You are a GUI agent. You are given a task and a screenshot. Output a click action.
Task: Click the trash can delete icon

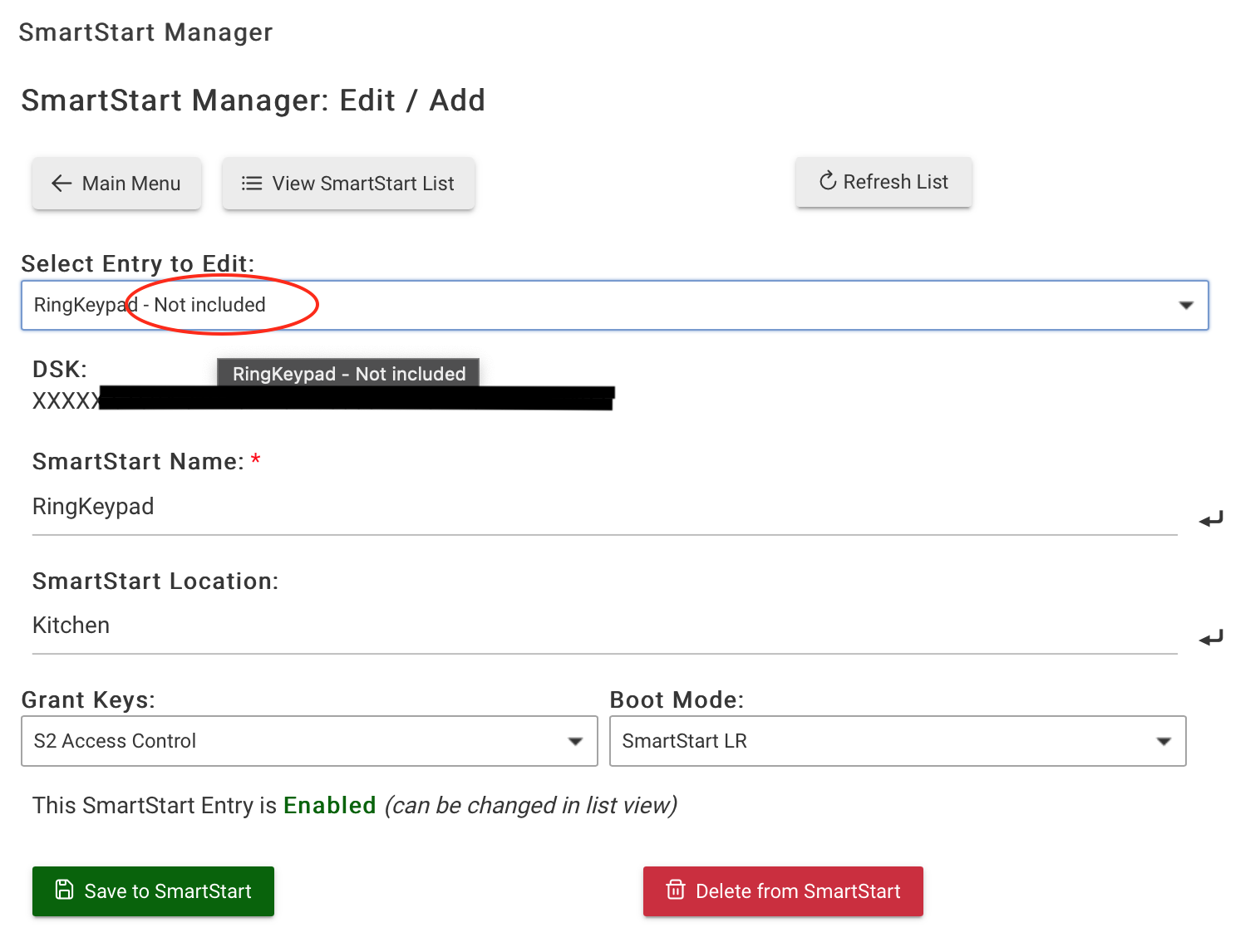[x=676, y=891]
